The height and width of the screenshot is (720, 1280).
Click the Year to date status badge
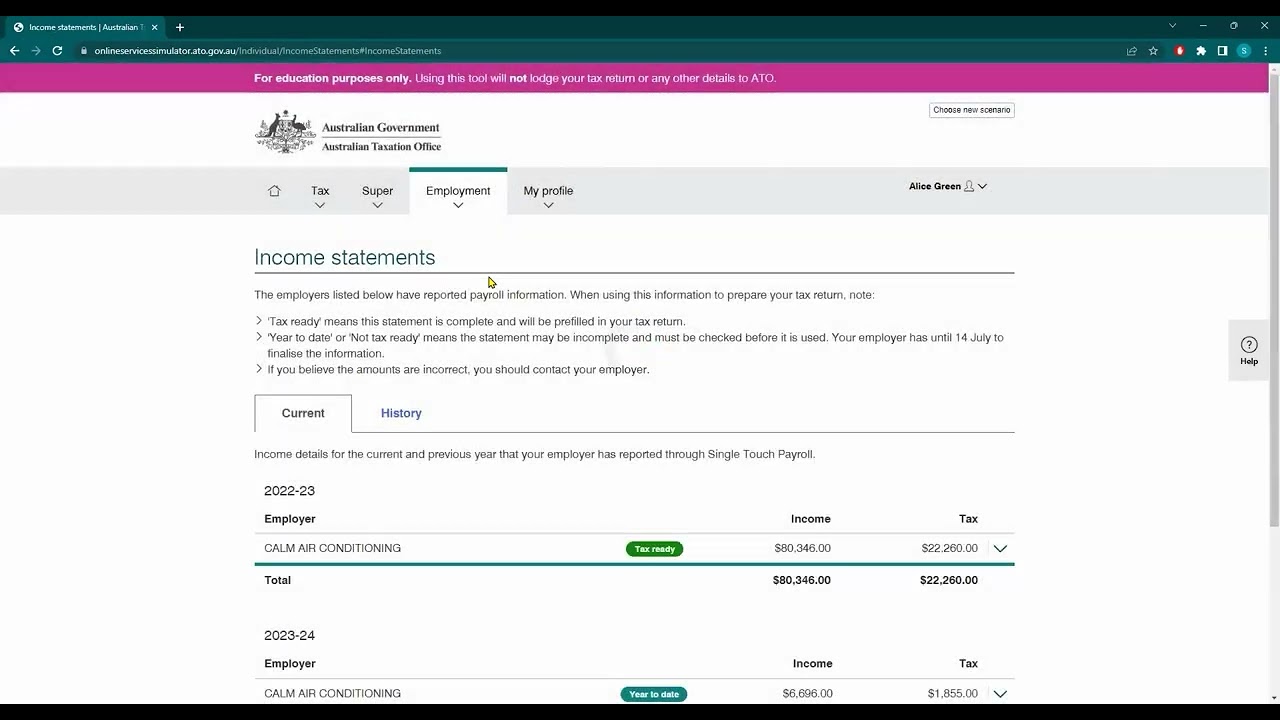[654, 694]
